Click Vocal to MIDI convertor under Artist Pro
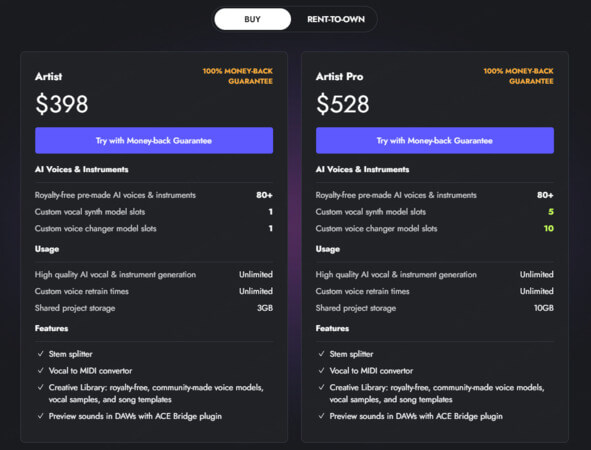 coord(371,371)
